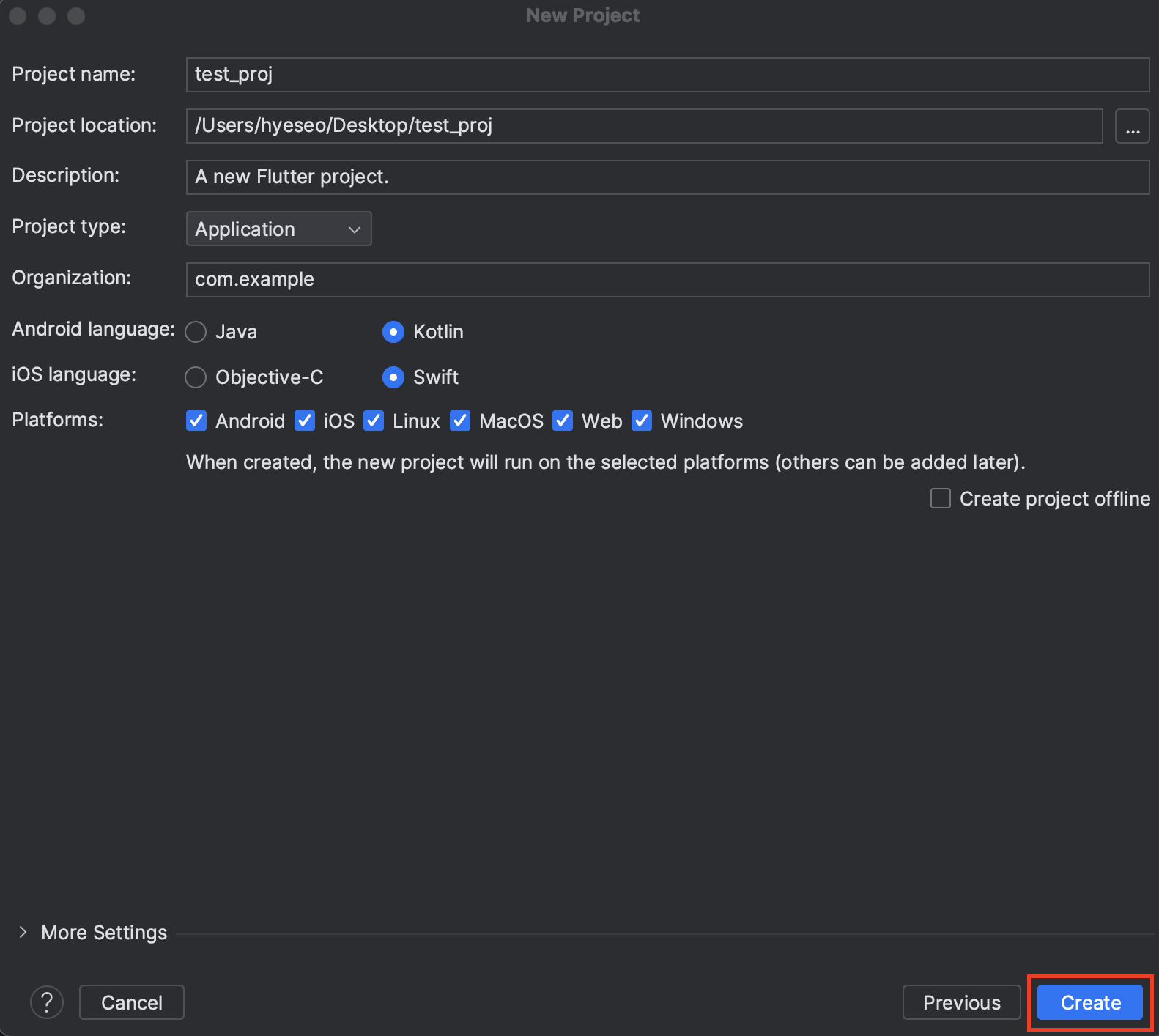The width and height of the screenshot is (1159, 1036).
Task: Open the browse folder ellipsis button
Action: pos(1132,126)
